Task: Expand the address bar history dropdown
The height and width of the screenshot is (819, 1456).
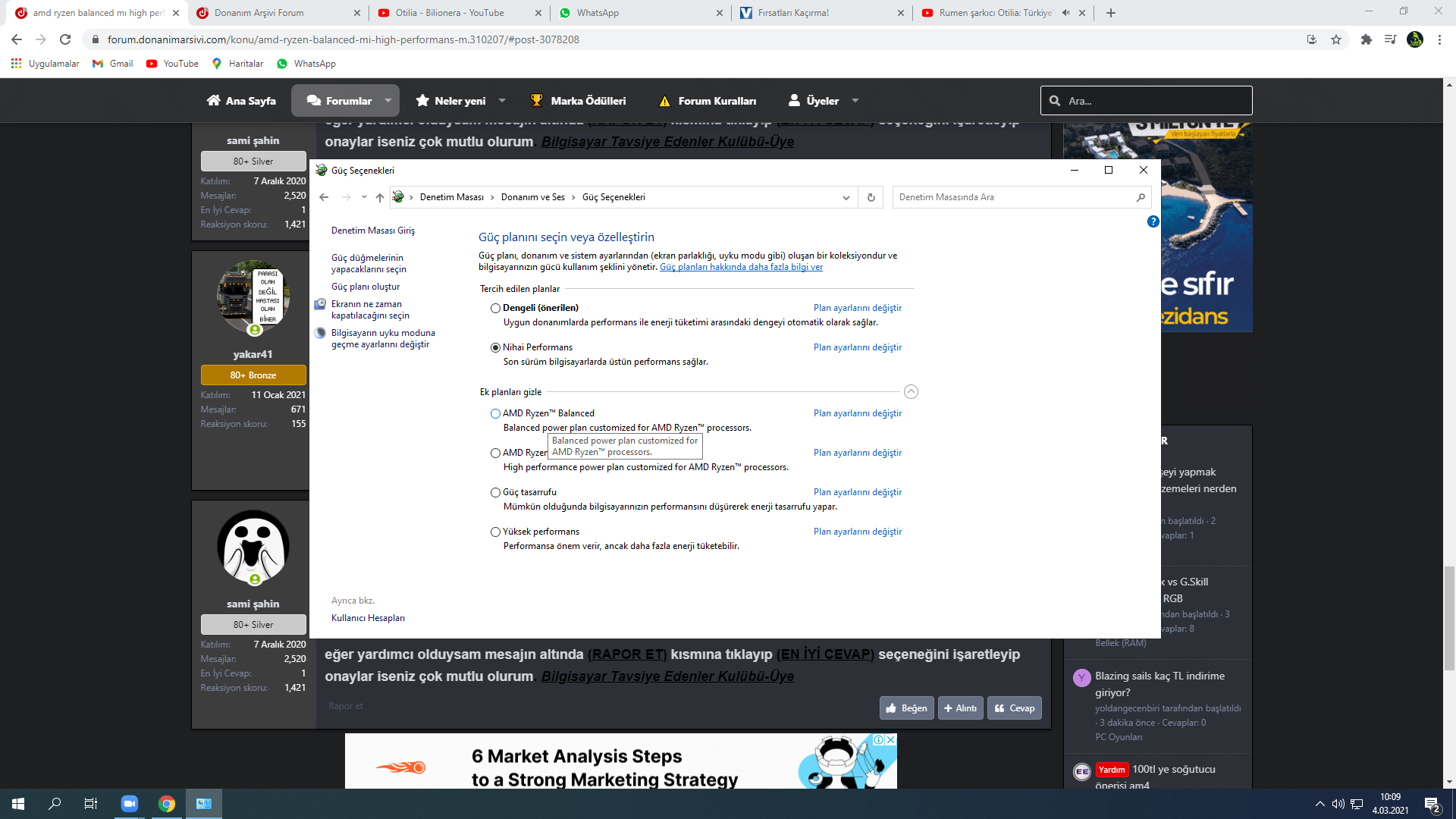Action: 846,197
